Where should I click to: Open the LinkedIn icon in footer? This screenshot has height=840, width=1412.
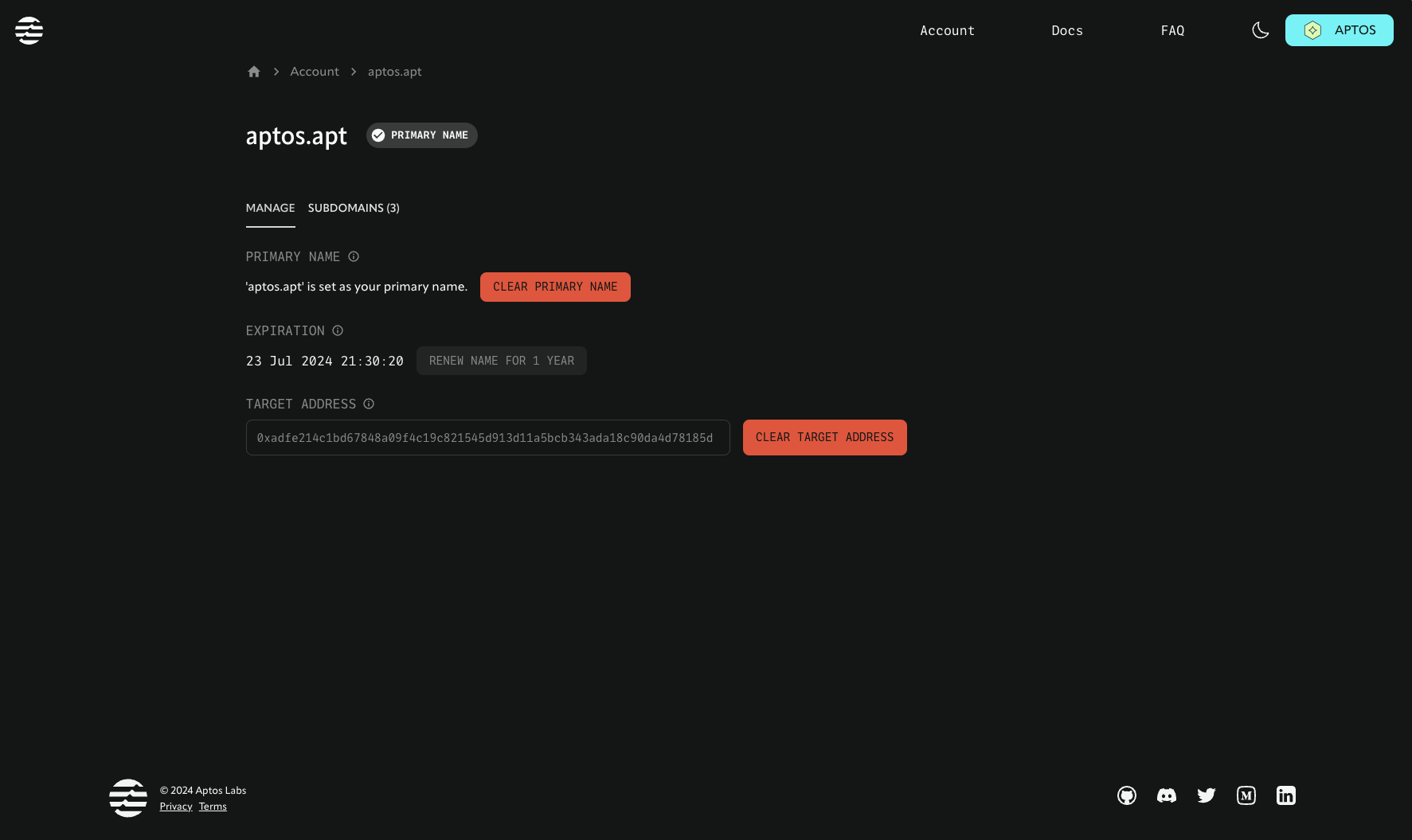(1286, 795)
